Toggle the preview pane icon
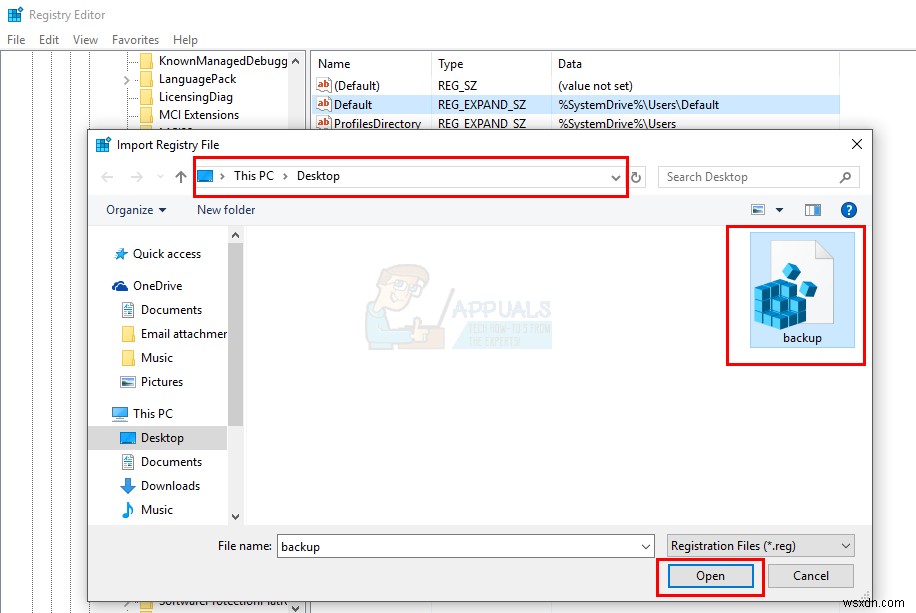This screenshot has width=916, height=613. point(812,210)
